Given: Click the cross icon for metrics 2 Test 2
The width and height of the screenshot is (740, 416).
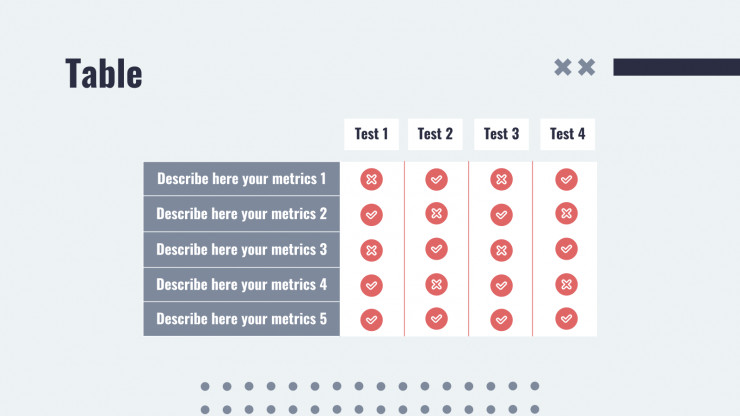Looking at the screenshot, I should (x=436, y=213).
